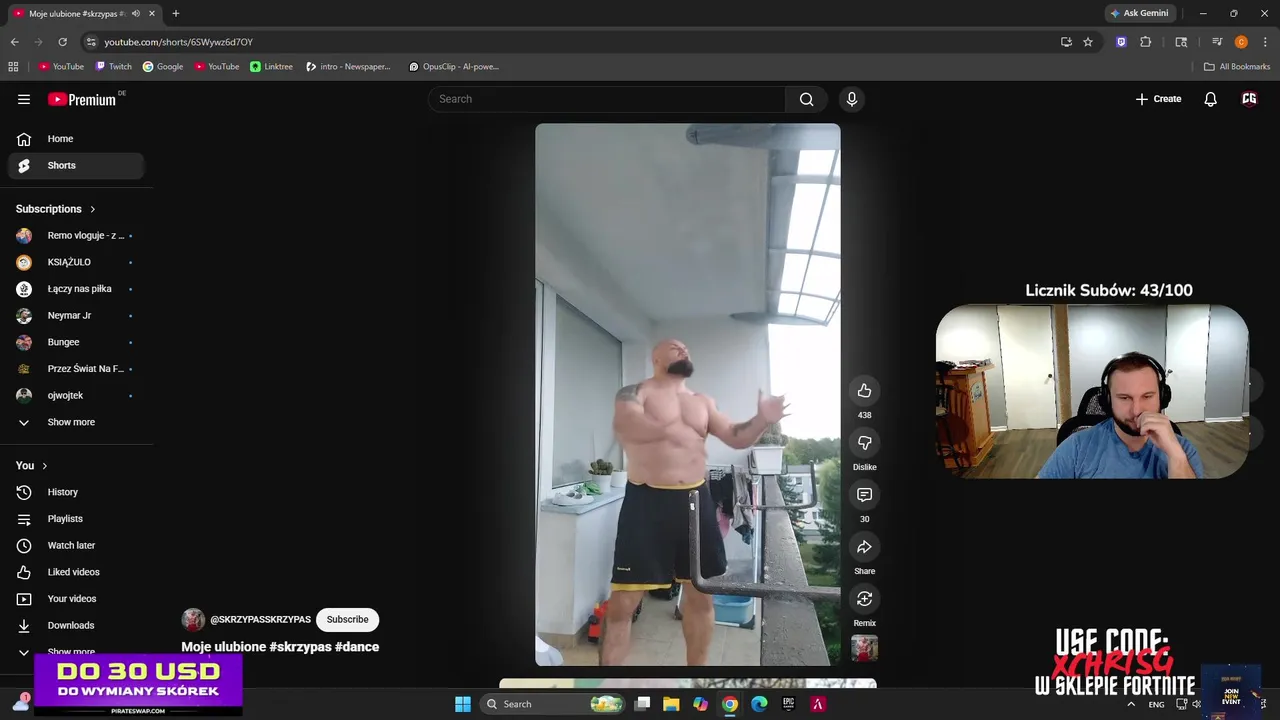Image resolution: width=1280 pixels, height=720 pixels.
Task: Click the YouTube search field
Action: coord(607,99)
